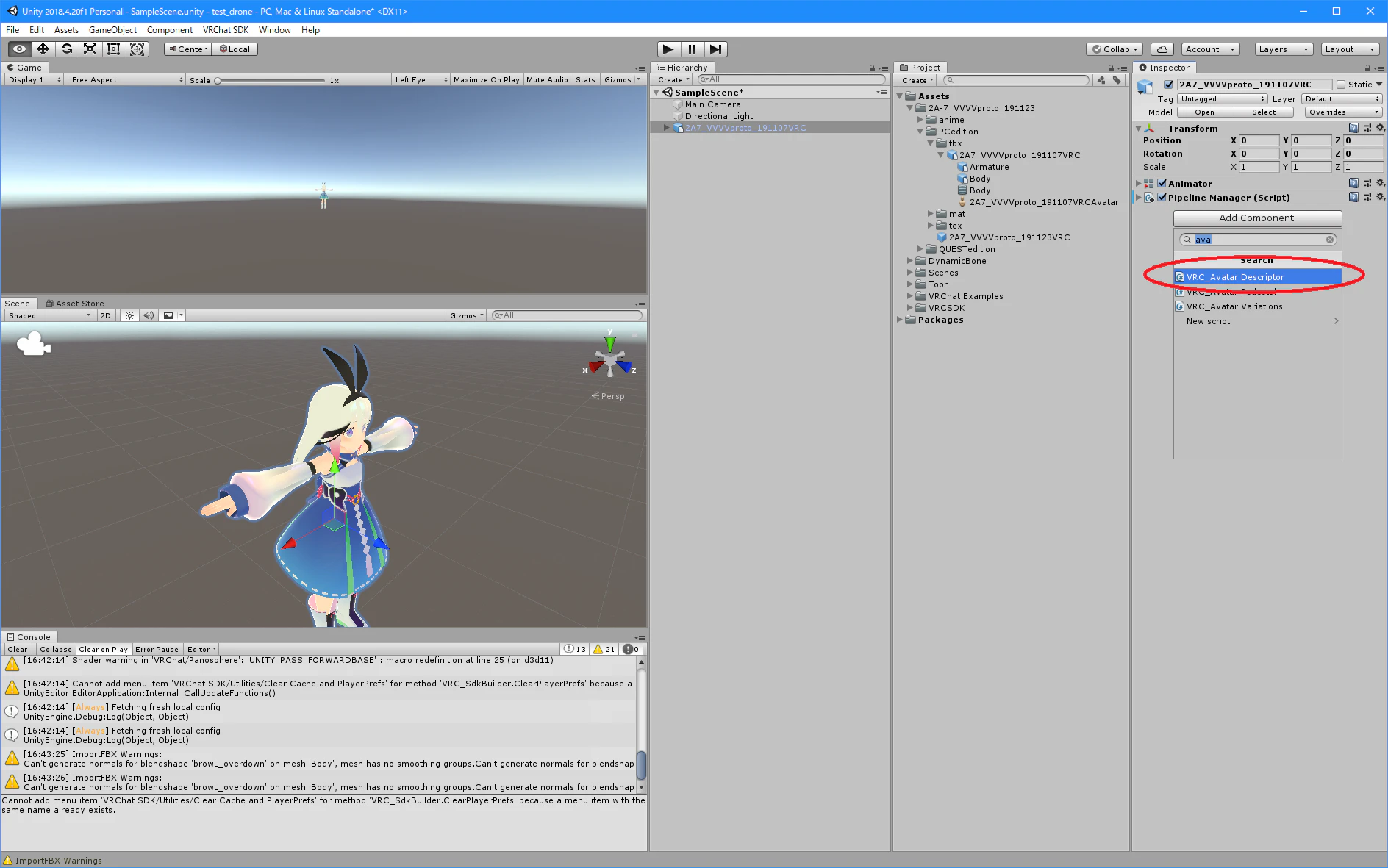Open the Free Aspect dropdown
The image size is (1388, 868).
pyautogui.click(x=126, y=79)
